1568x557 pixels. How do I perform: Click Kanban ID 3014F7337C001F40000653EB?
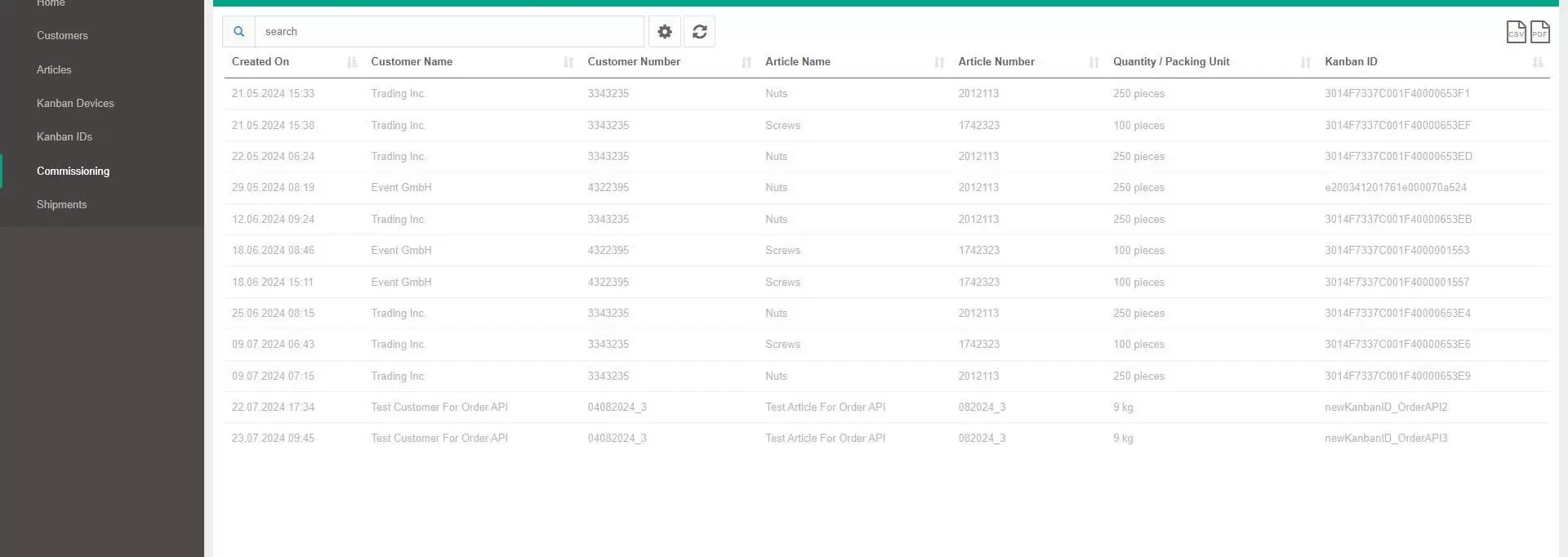pos(1398,219)
